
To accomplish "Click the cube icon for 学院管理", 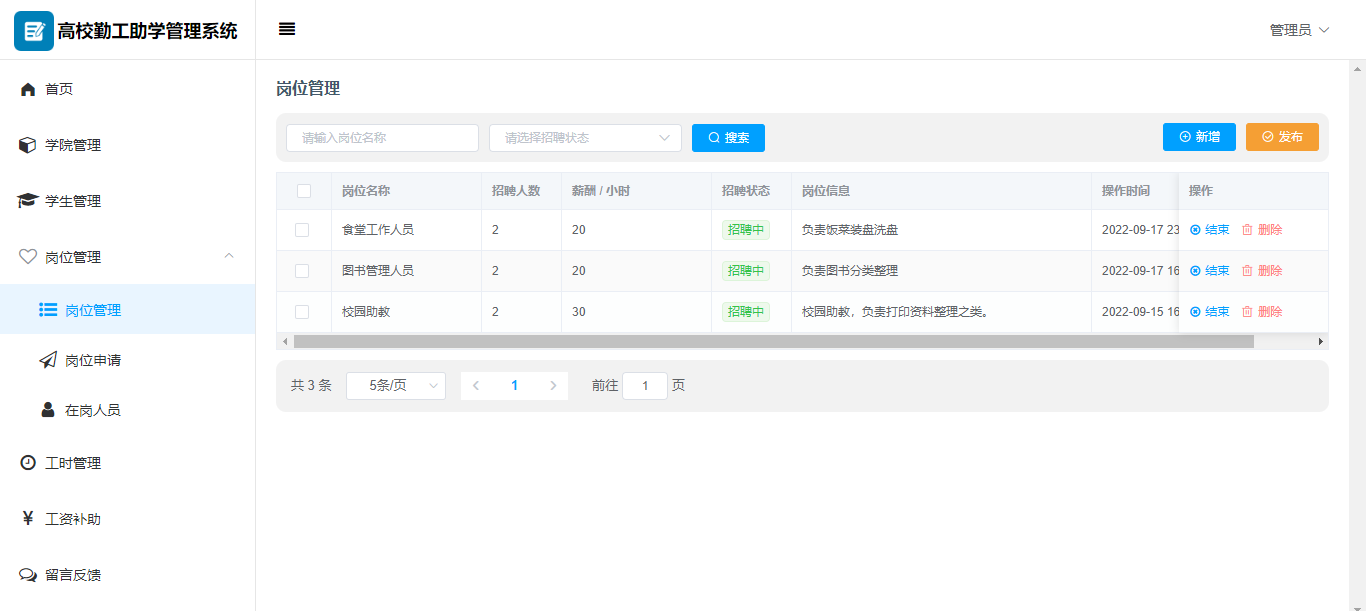I will tap(28, 146).
